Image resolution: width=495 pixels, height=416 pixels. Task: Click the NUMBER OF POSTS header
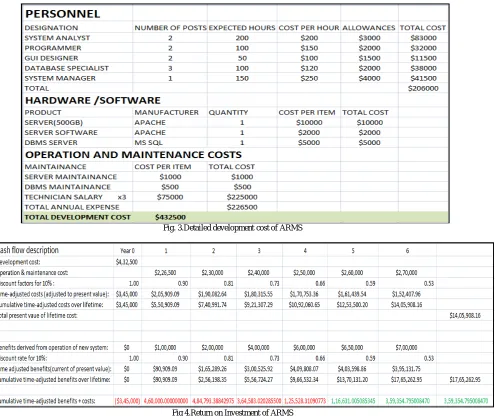pyautogui.click(x=170, y=28)
